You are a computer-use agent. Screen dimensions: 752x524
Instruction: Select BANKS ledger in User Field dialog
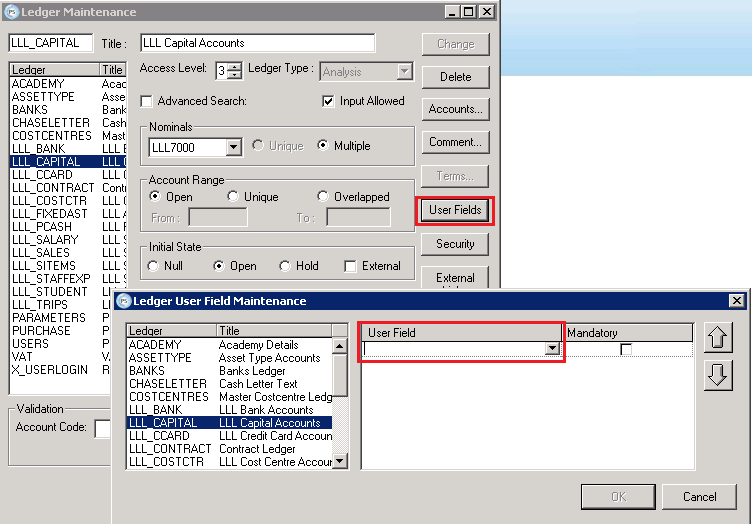click(x=146, y=371)
